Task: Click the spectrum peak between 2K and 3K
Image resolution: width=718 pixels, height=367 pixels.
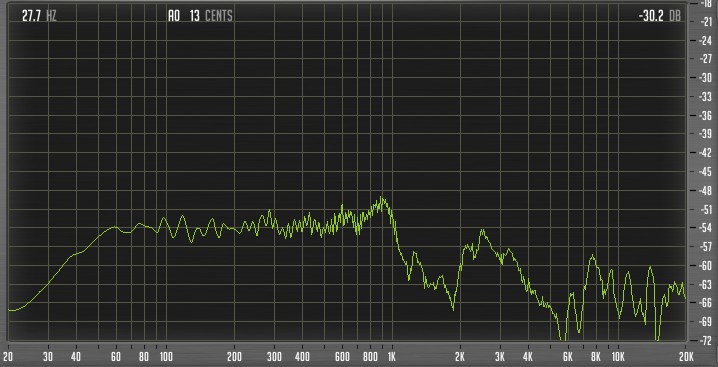Action: click(x=482, y=230)
